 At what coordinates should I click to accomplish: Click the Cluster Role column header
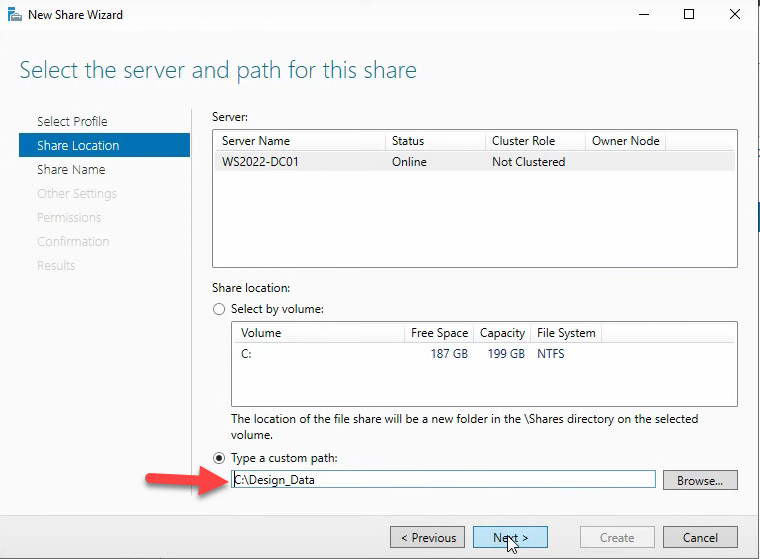(x=535, y=141)
